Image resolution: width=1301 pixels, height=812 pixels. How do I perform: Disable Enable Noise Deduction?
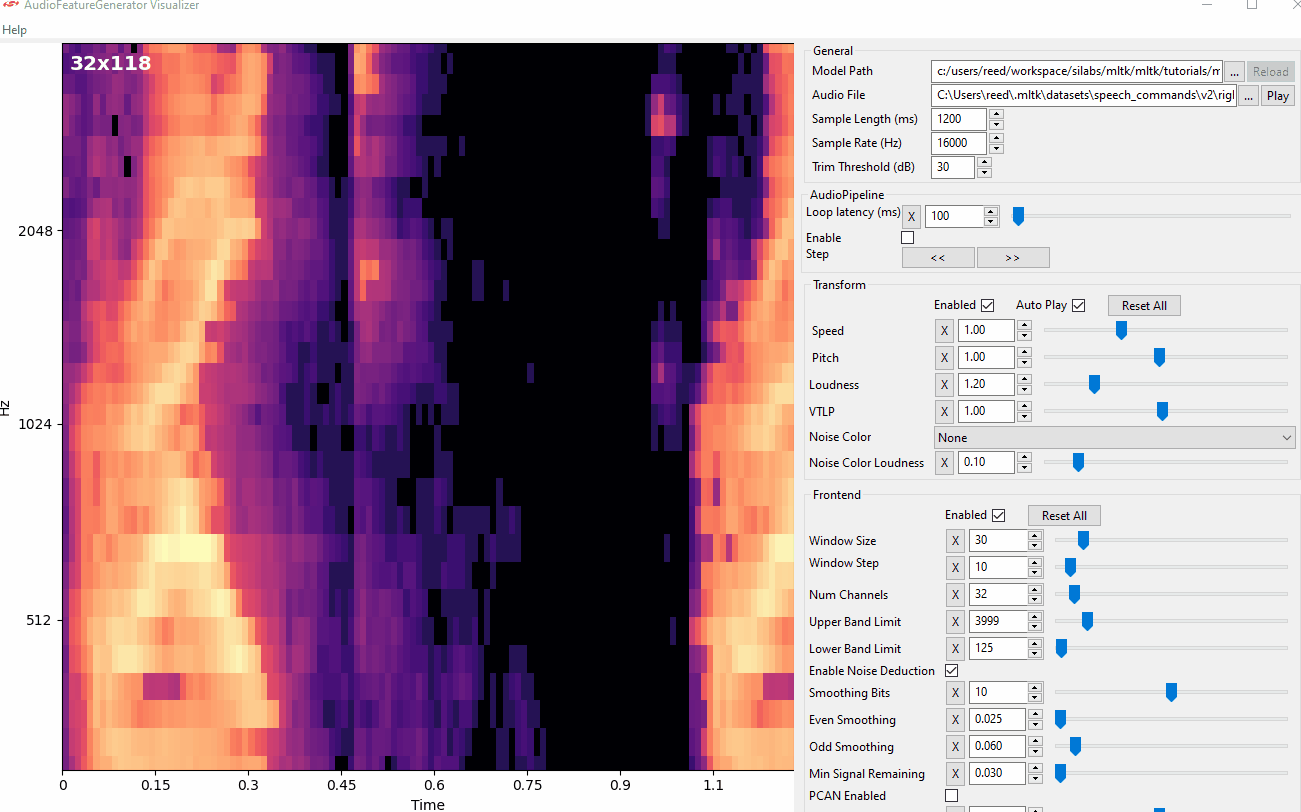pos(951,670)
